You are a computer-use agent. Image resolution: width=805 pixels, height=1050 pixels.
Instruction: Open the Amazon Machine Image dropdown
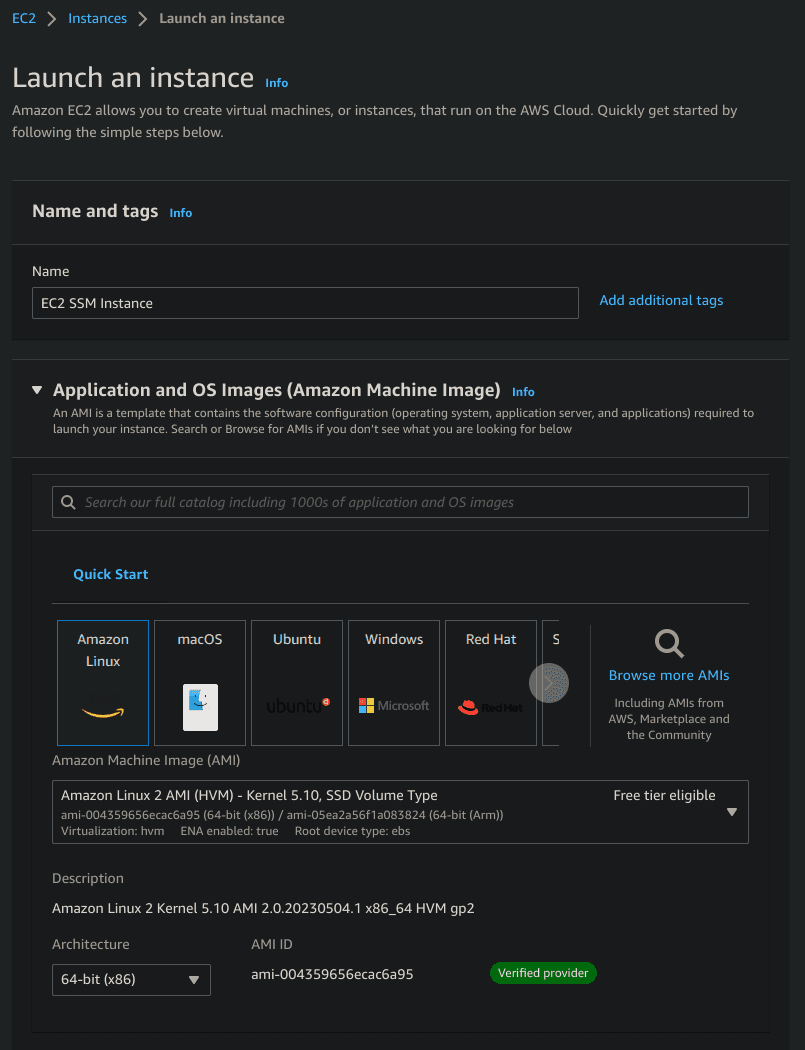click(734, 811)
